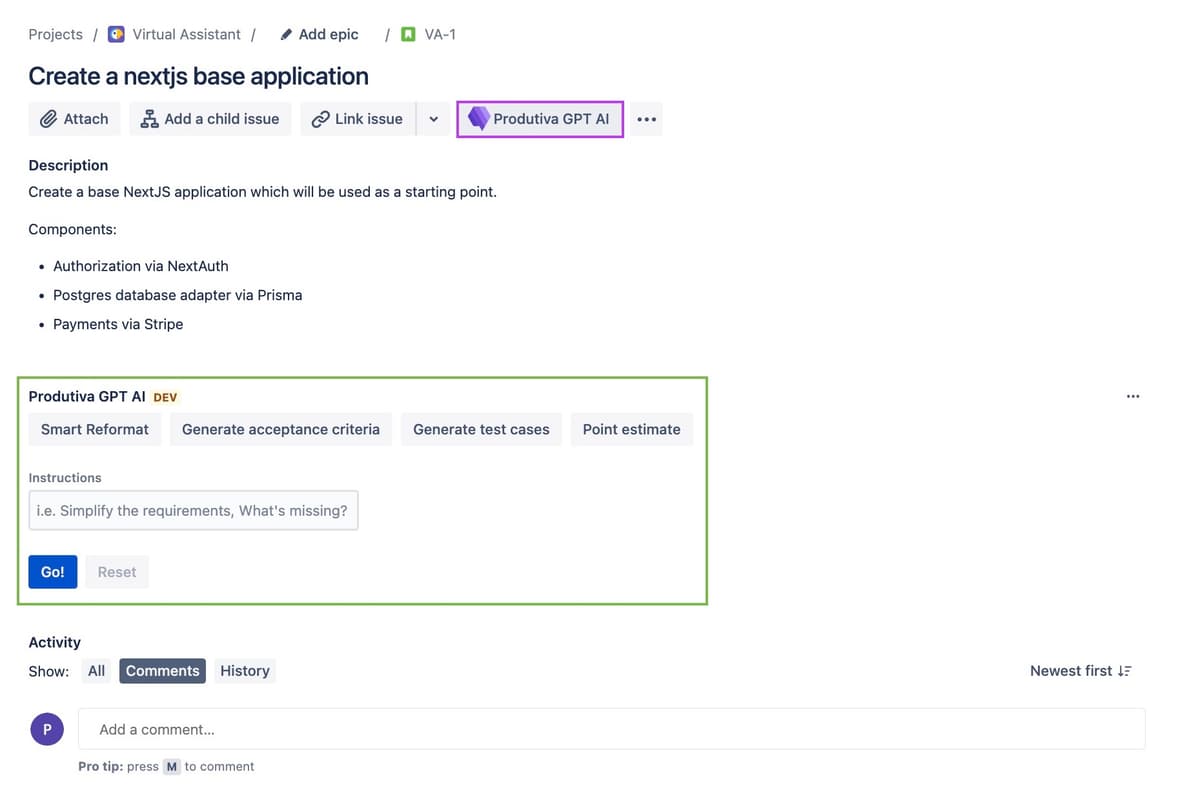
Task: Click the Attach paperclip button
Action: tap(74, 119)
